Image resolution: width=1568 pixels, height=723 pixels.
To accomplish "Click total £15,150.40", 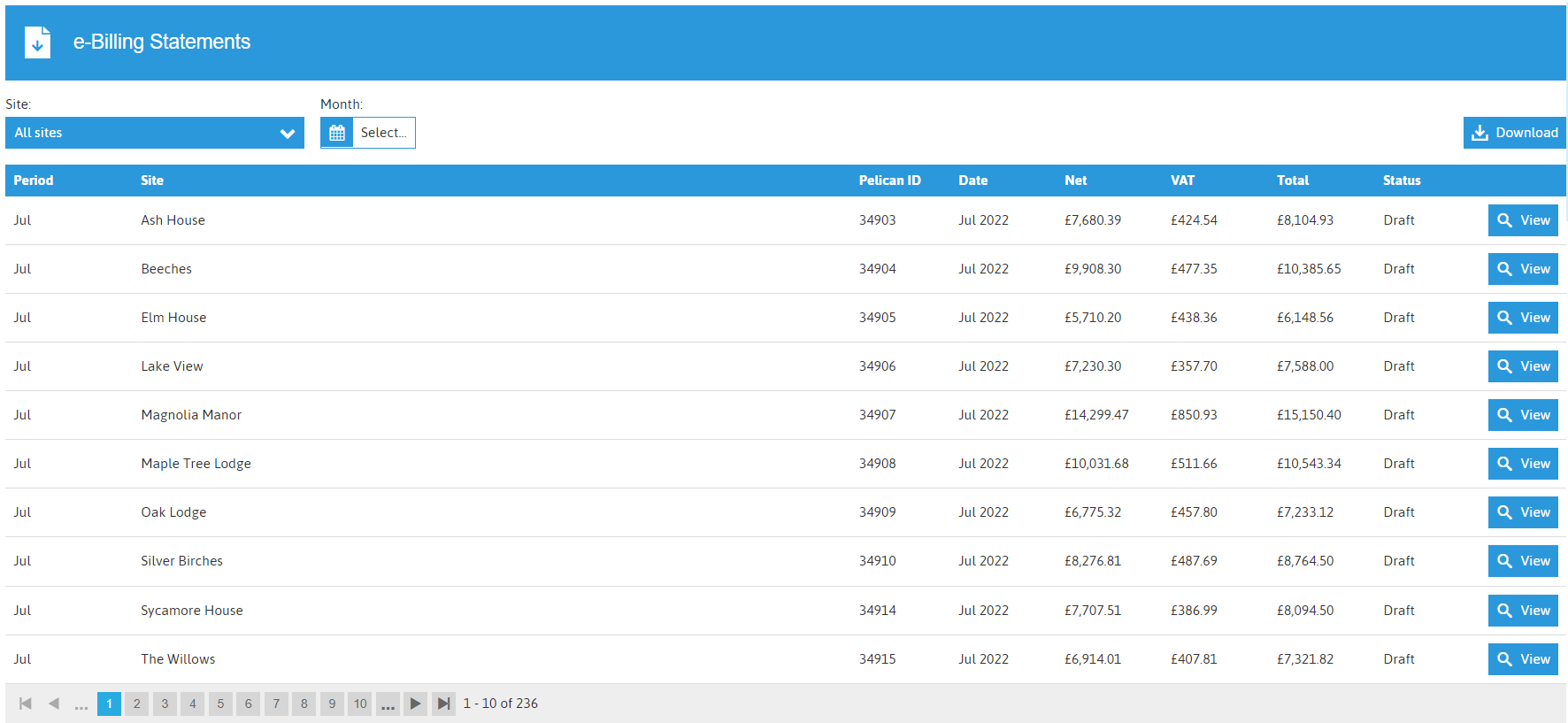I will (x=1309, y=415).
